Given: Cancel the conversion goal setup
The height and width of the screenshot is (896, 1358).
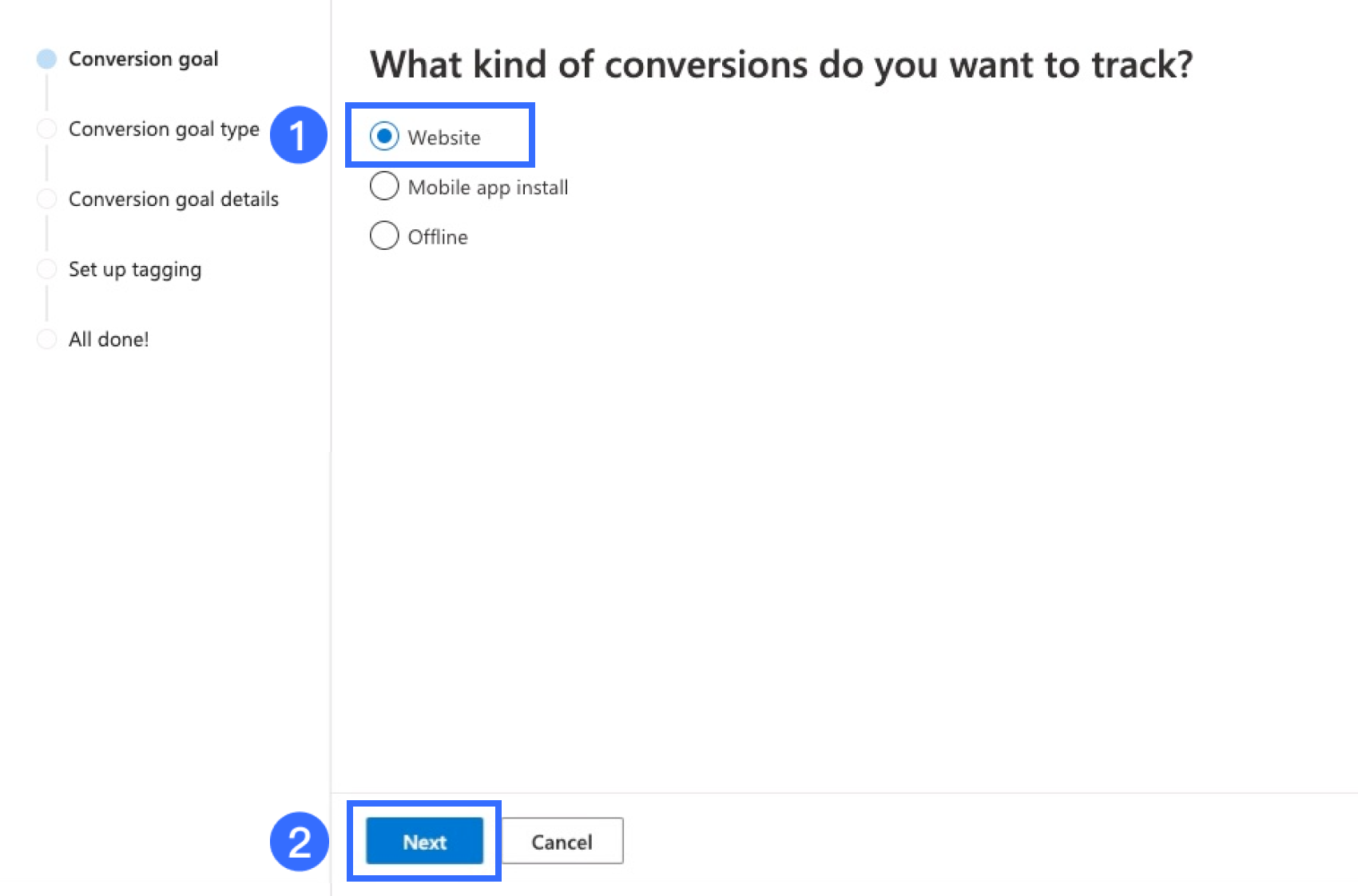Looking at the screenshot, I should [562, 842].
